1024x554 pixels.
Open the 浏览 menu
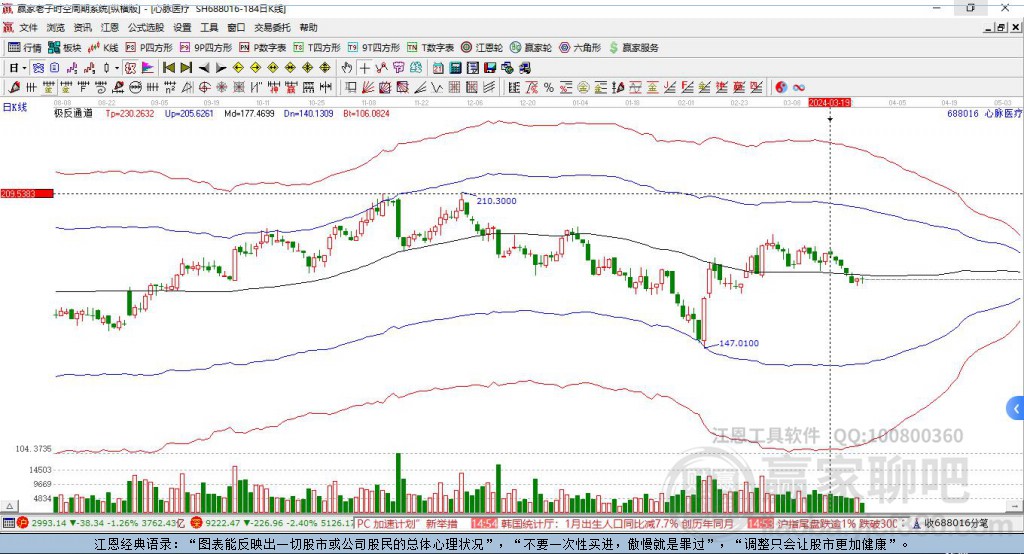coord(56,27)
